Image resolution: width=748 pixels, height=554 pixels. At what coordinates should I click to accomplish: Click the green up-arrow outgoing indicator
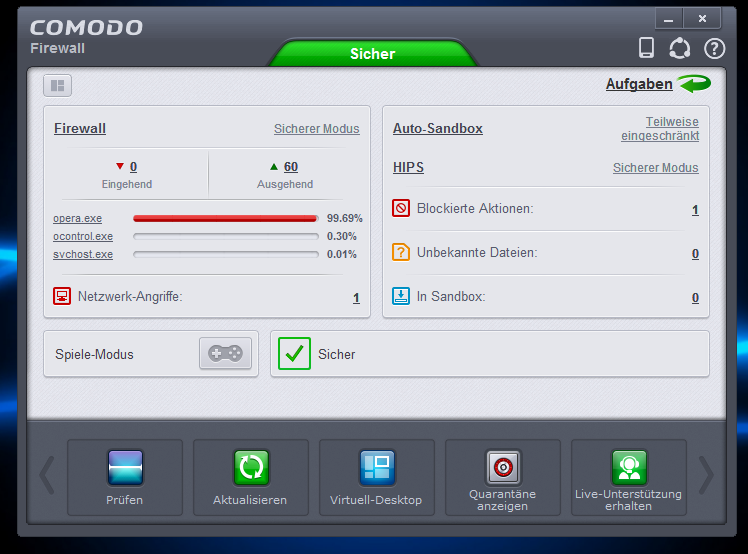point(274,166)
